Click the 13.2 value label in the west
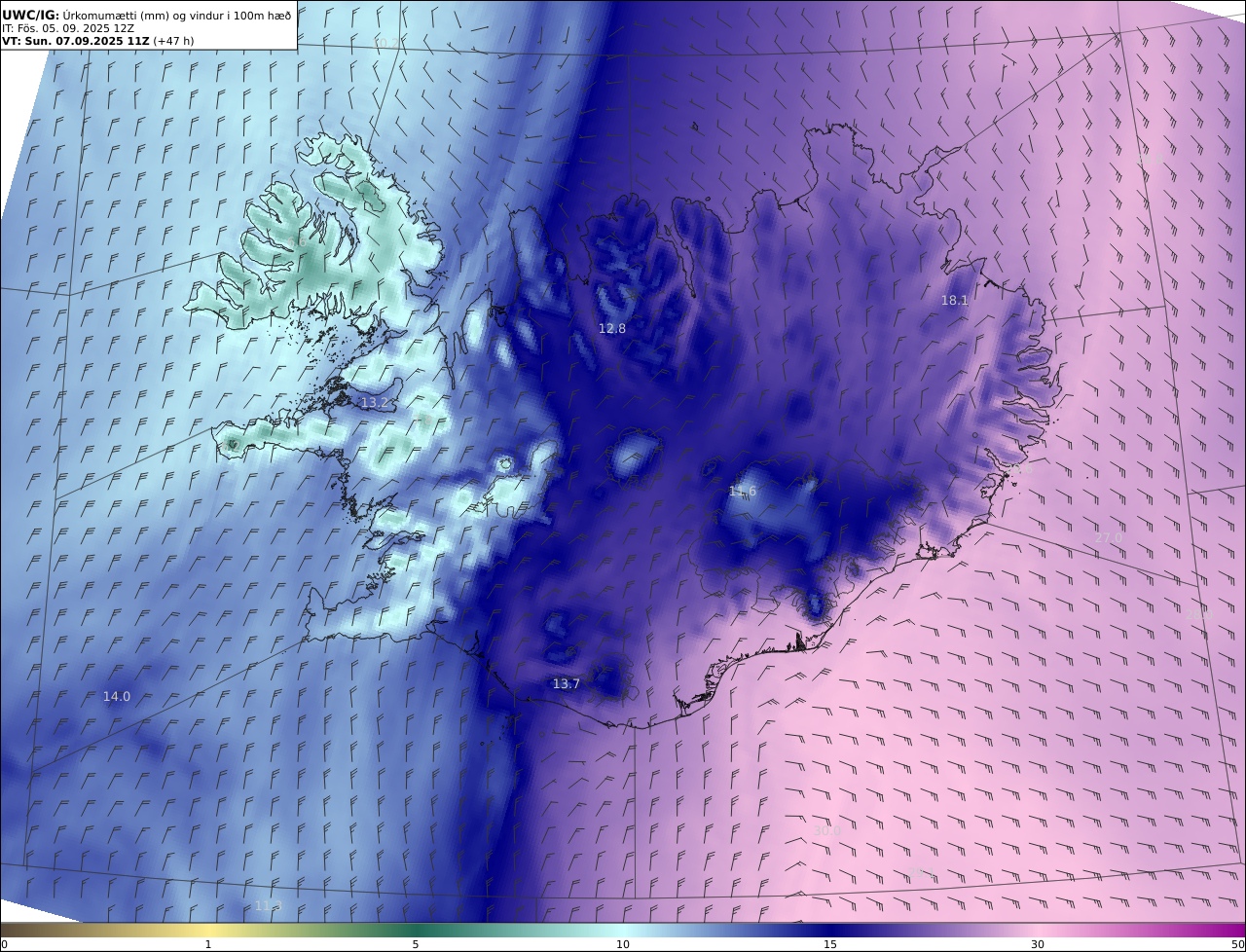The width and height of the screenshot is (1246, 952). (x=375, y=403)
